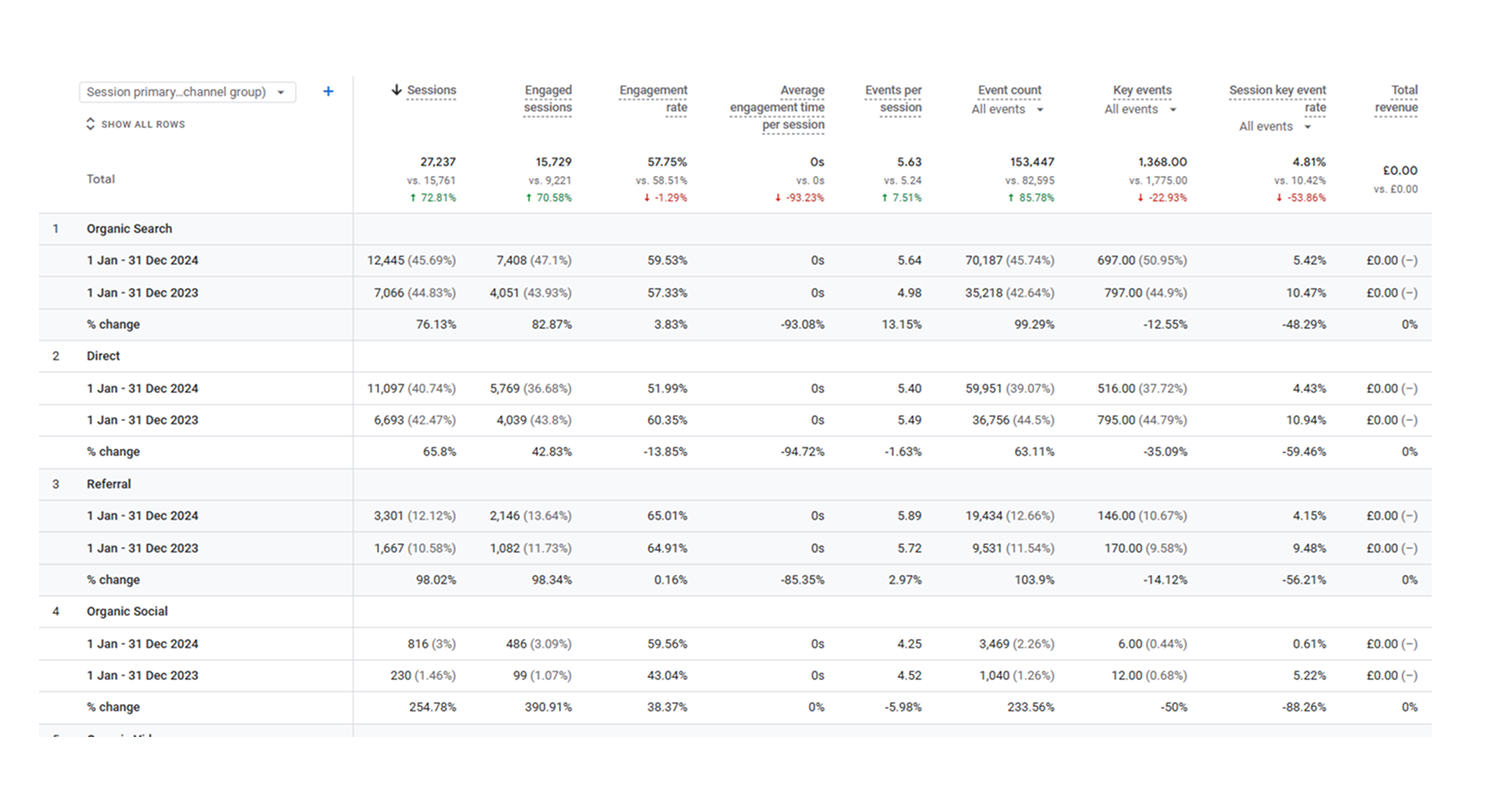The image size is (1490, 812).
Task: Click the Events per session header
Action: click(893, 98)
